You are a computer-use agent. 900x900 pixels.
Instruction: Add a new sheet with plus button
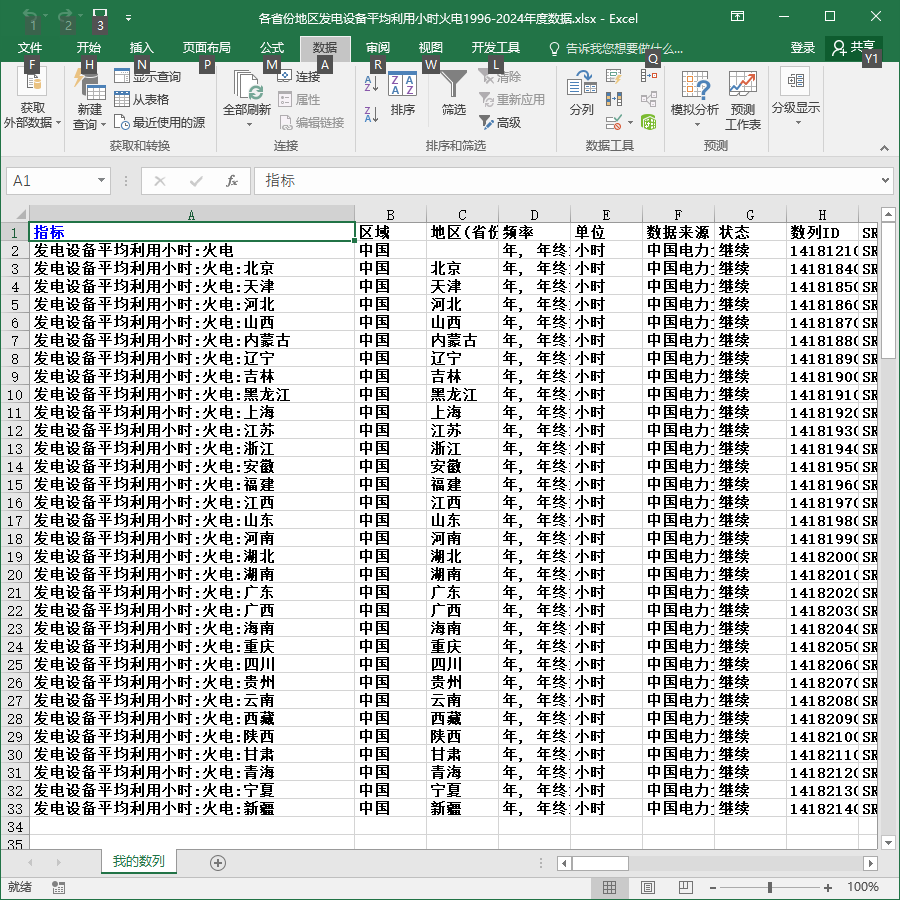(218, 863)
